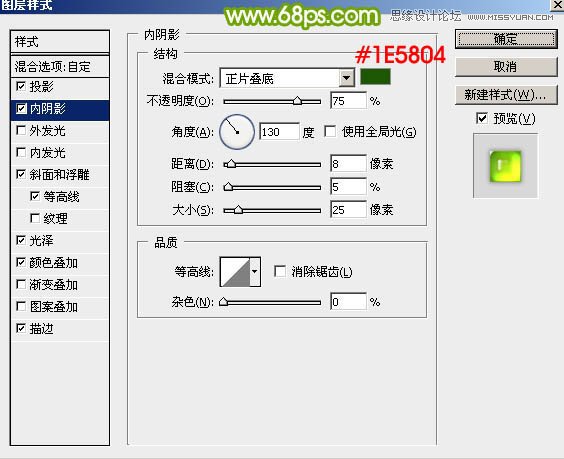Screen dimensions: 564x459
Task: Click the distance field showing 8
Action: (x=348, y=164)
